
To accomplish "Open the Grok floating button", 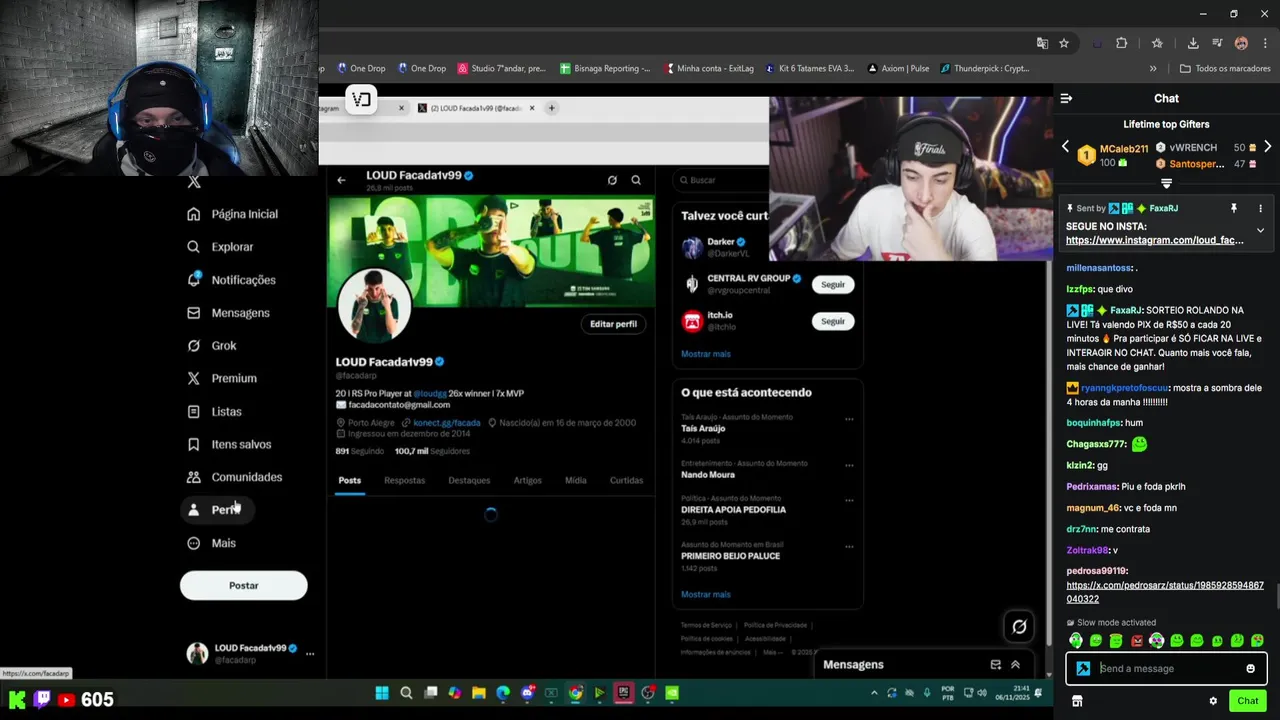I will point(1019,627).
